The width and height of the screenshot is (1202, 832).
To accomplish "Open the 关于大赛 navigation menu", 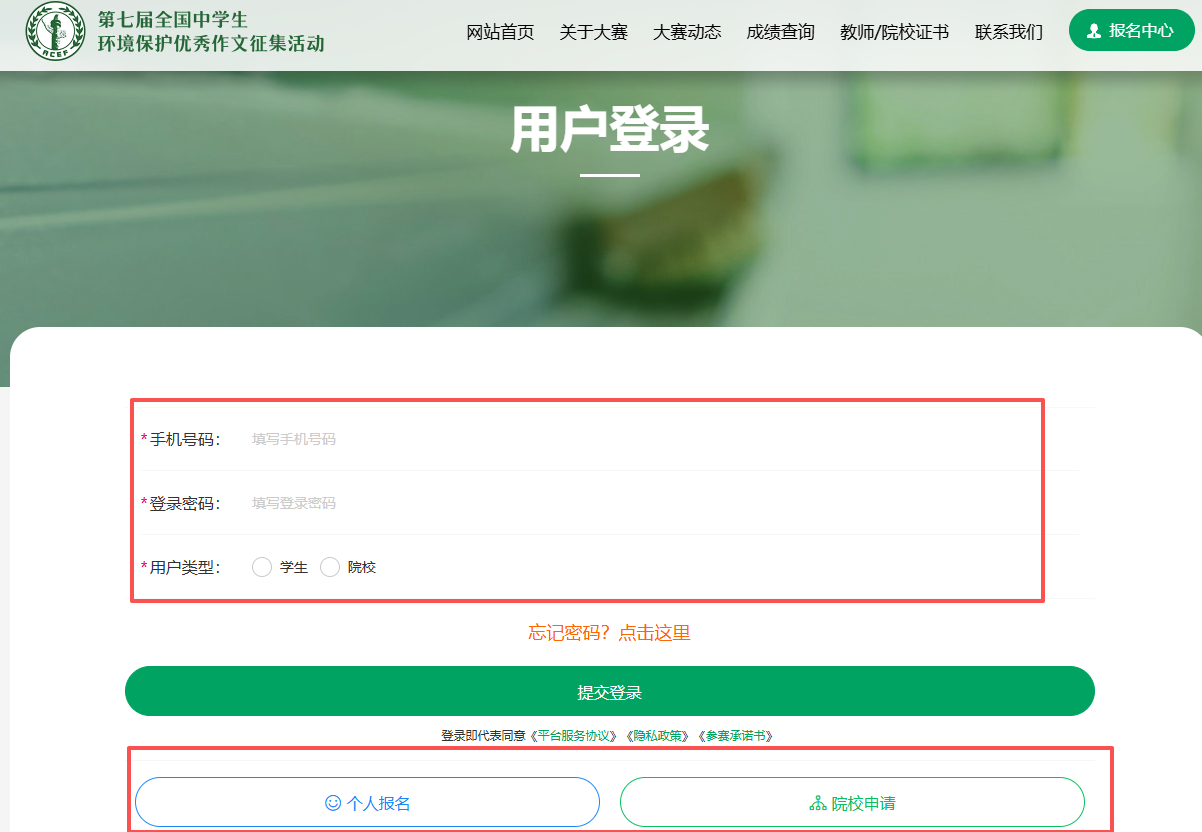I will [x=593, y=32].
